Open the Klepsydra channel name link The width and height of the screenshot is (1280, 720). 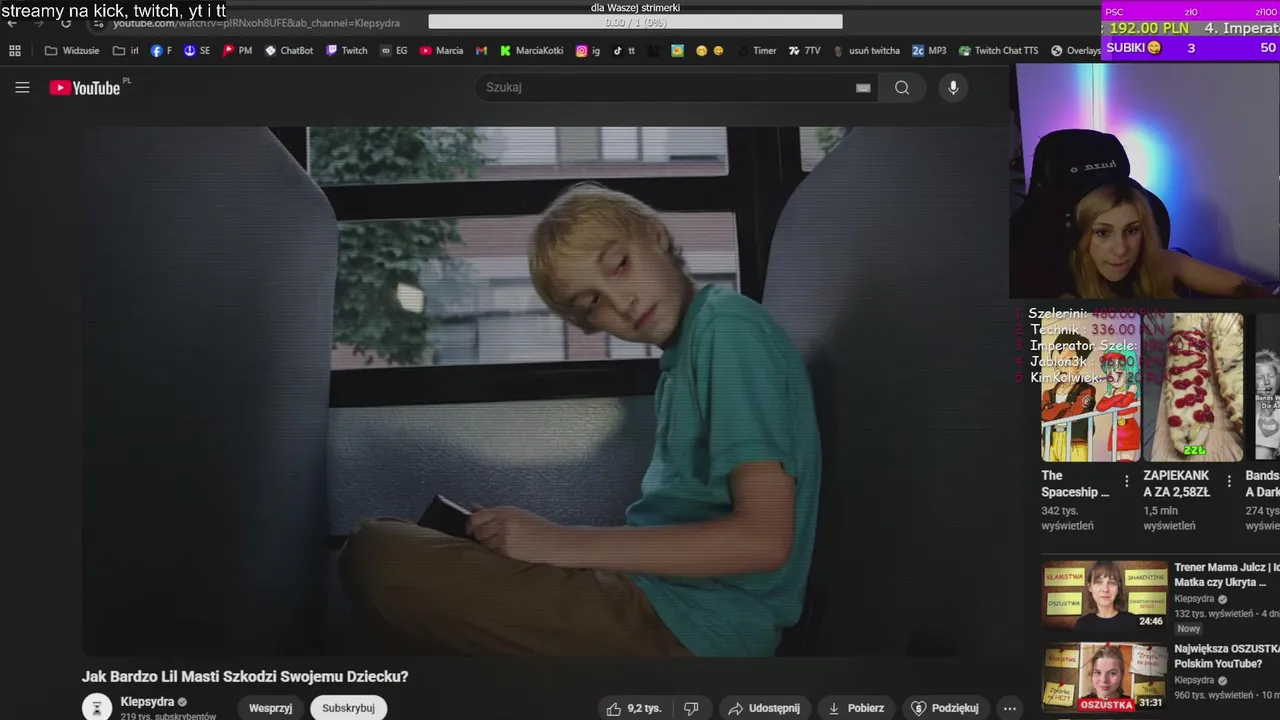pos(147,702)
